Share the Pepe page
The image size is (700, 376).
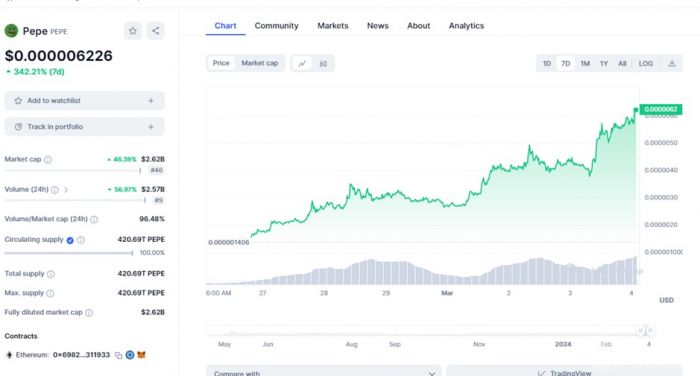[x=155, y=31]
